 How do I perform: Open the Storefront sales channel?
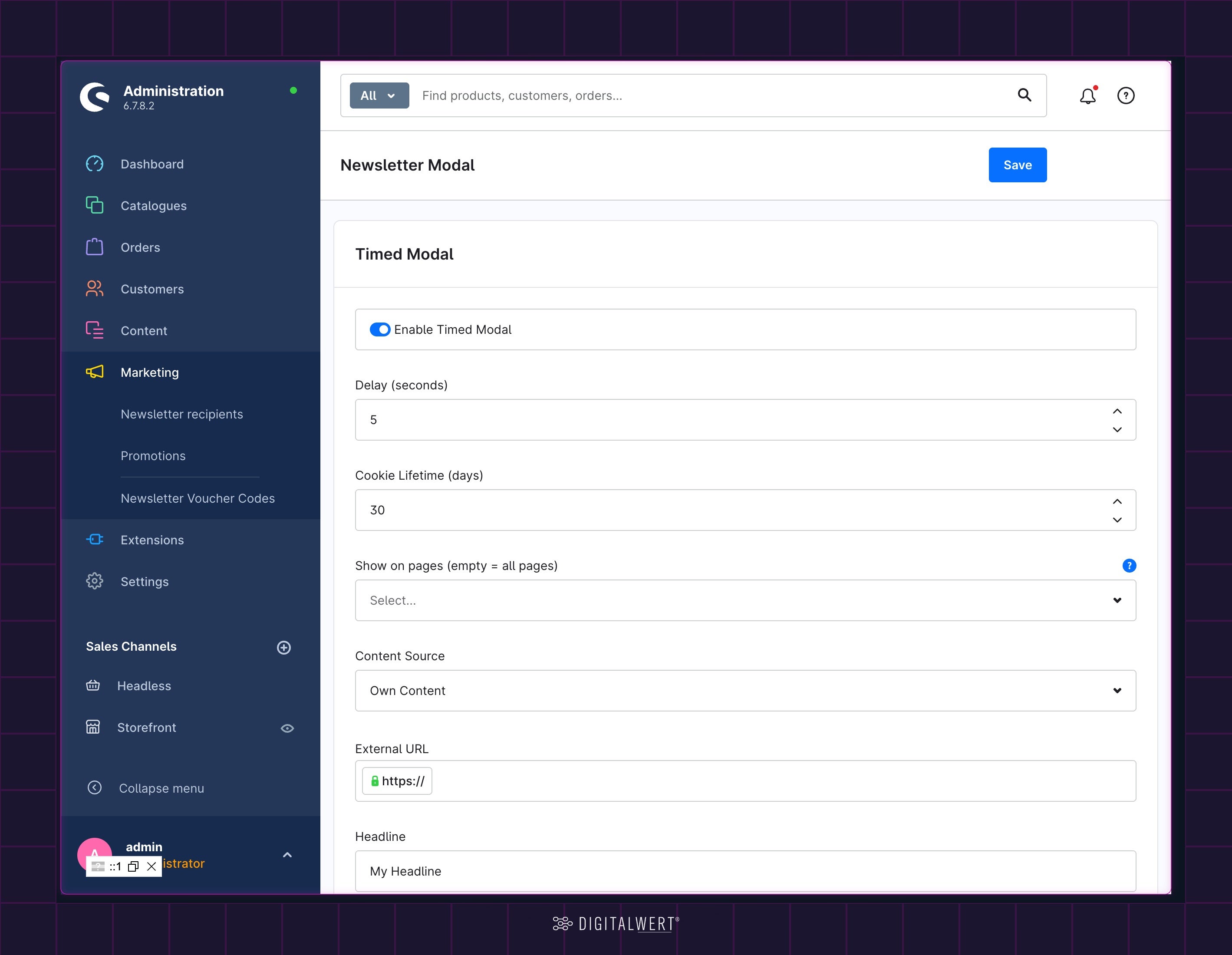147,728
